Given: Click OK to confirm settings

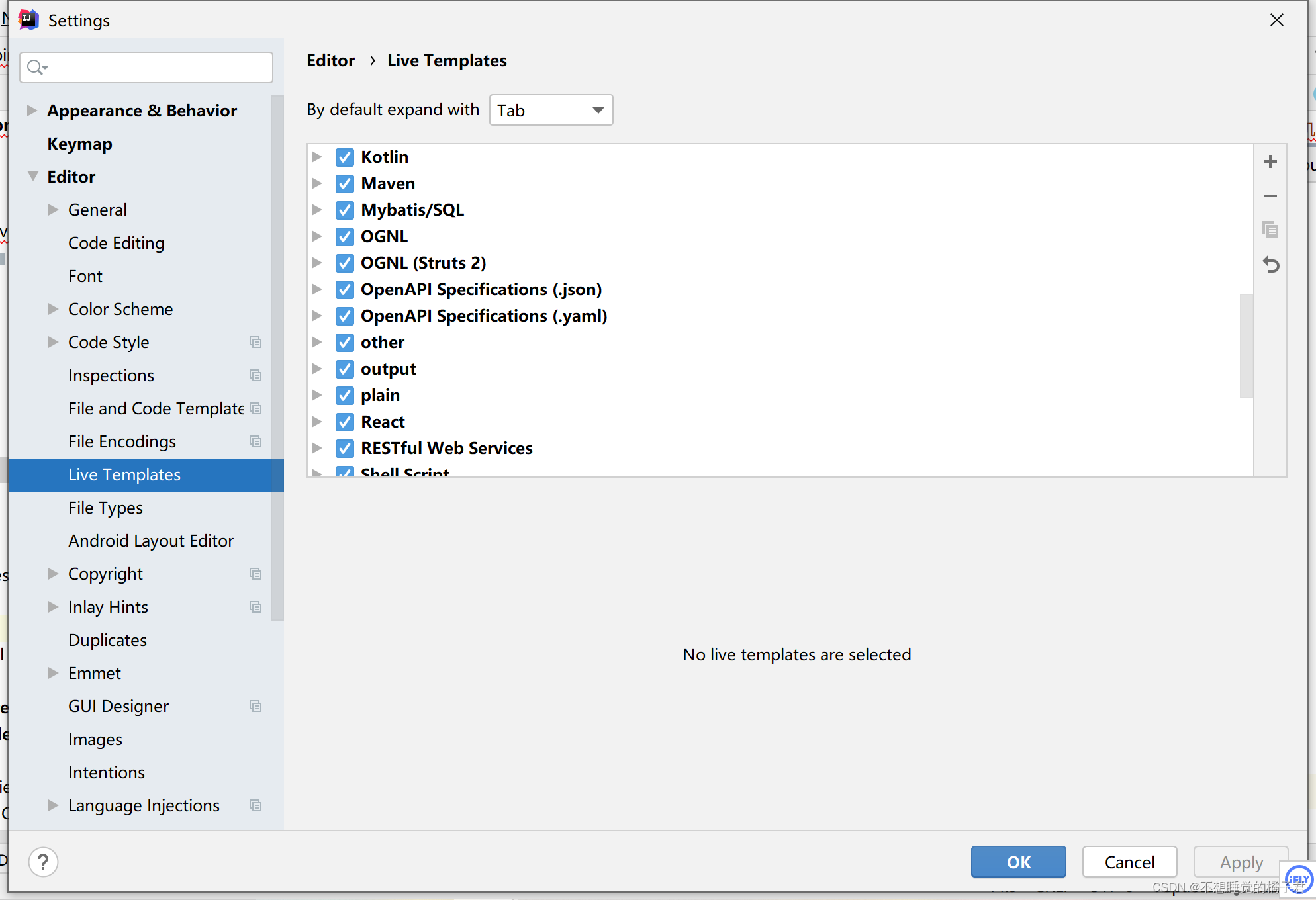Looking at the screenshot, I should [1018, 862].
